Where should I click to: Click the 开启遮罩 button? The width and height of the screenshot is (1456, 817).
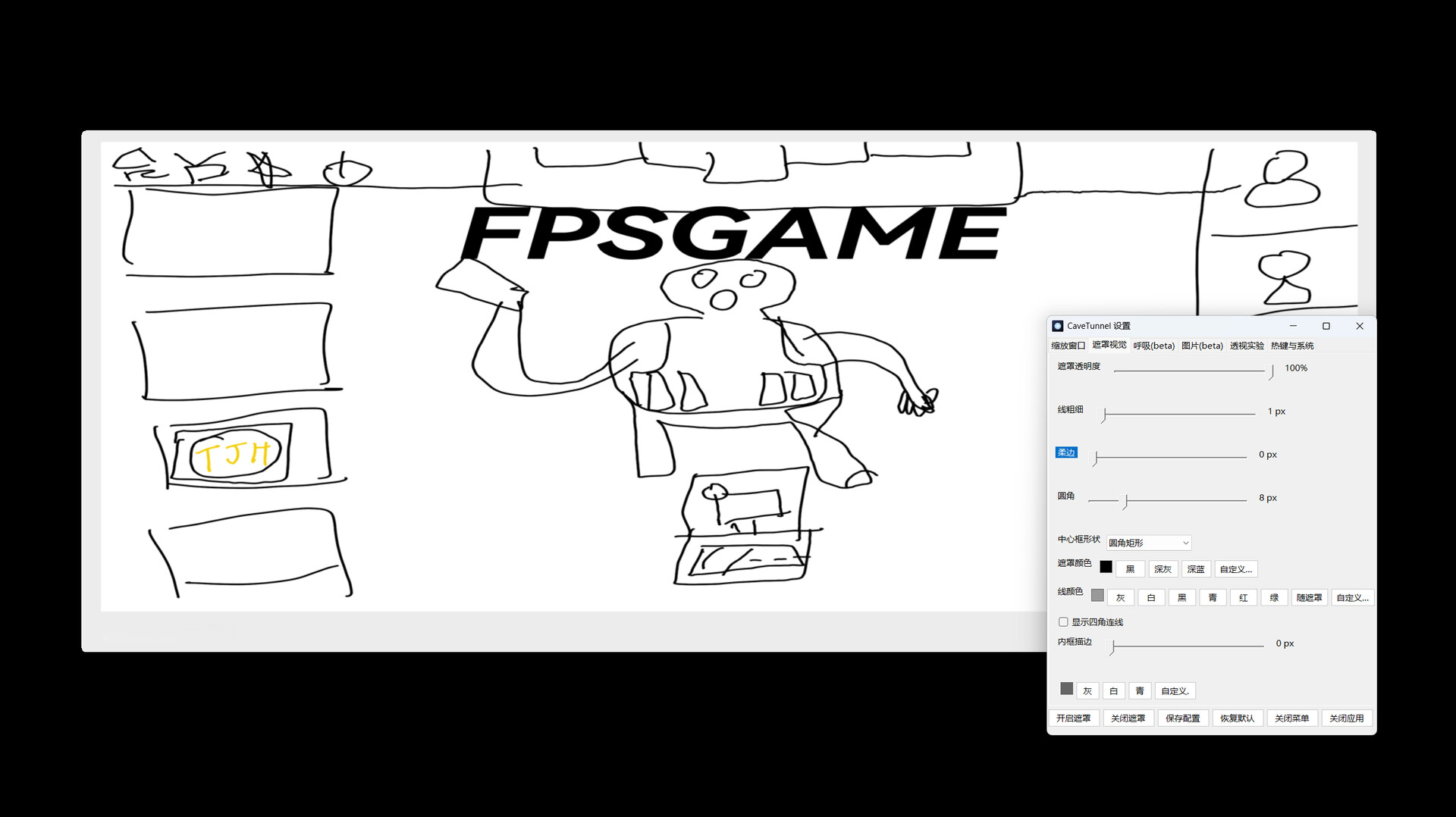[1074, 718]
